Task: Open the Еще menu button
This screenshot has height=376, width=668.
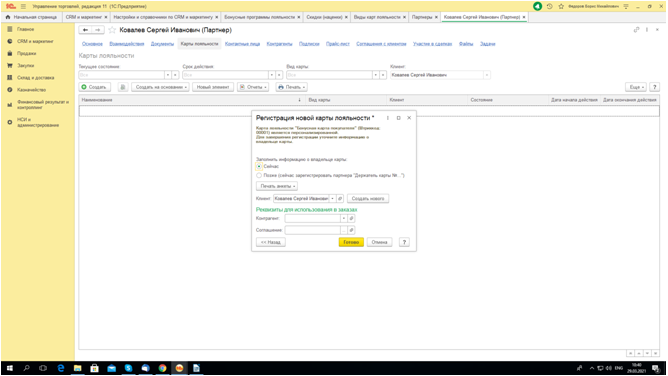Action: point(636,87)
